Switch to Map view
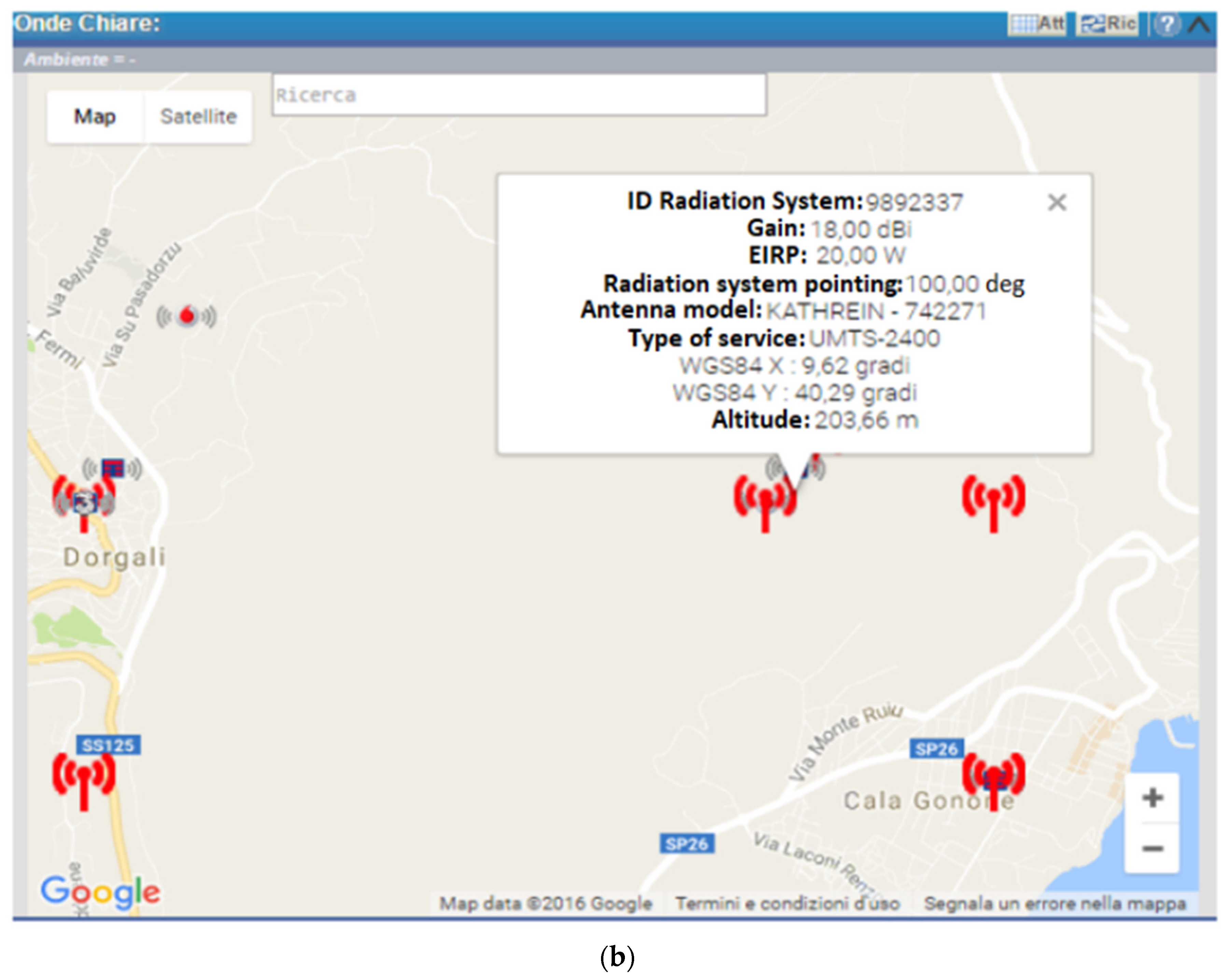Viewport: 1229px width, 980px height. click(95, 116)
